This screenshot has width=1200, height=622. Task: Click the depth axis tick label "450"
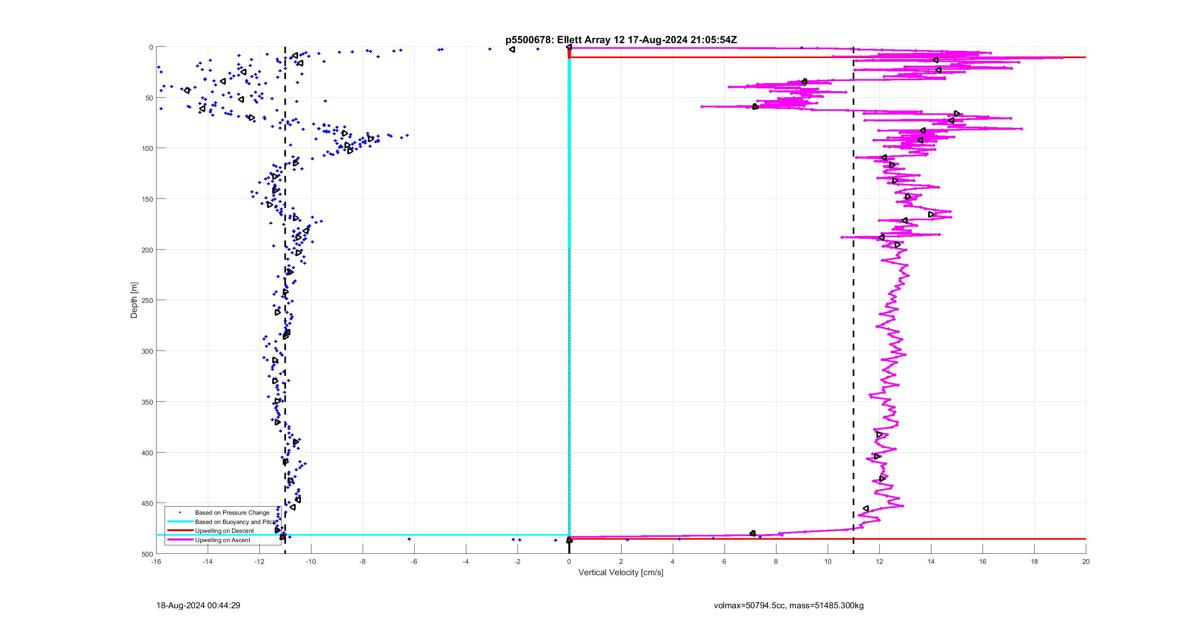(x=146, y=503)
